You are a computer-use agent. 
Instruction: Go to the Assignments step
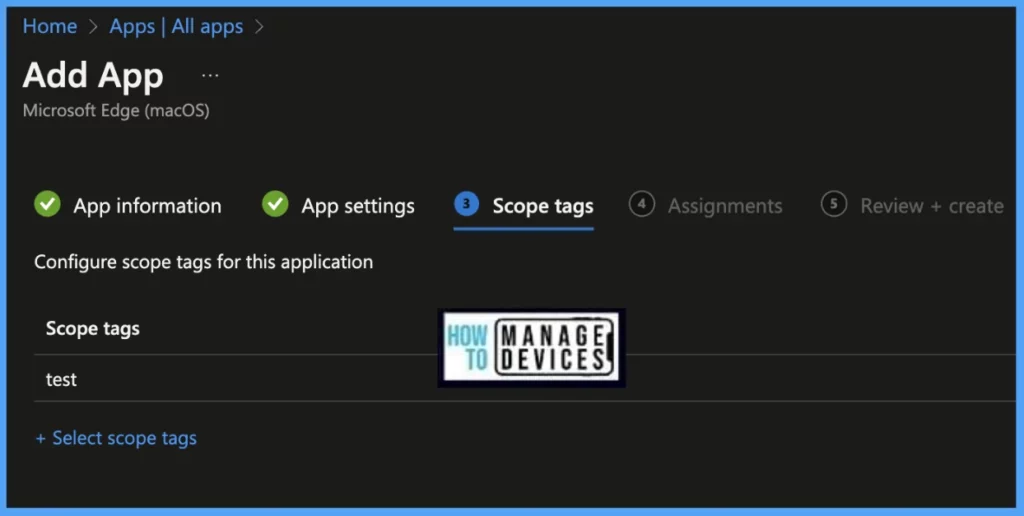pos(725,206)
